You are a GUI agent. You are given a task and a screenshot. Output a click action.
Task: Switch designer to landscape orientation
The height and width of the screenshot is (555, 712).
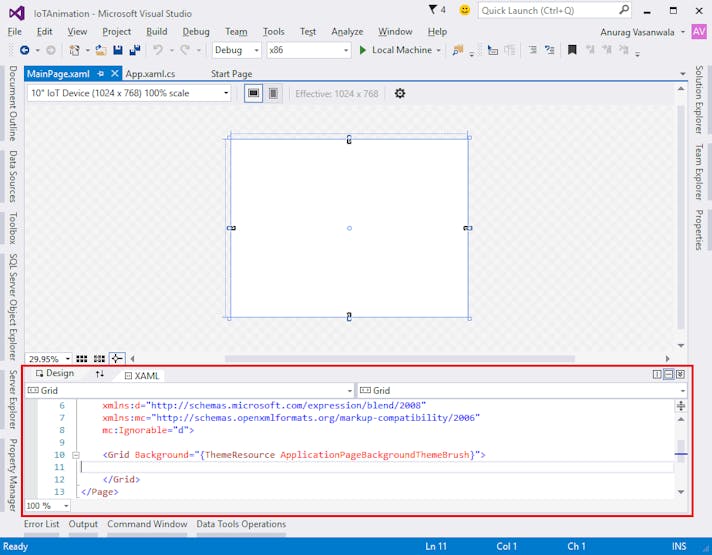253,93
